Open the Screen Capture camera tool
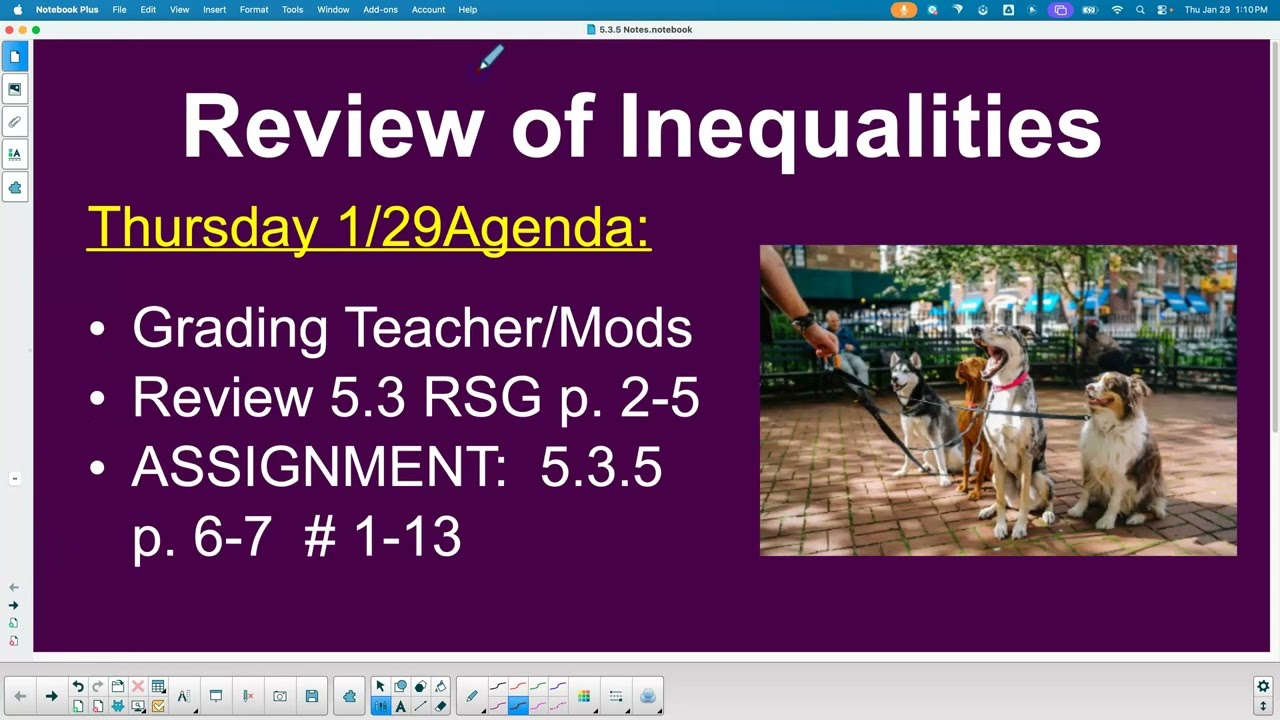 (x=280, y=696)
